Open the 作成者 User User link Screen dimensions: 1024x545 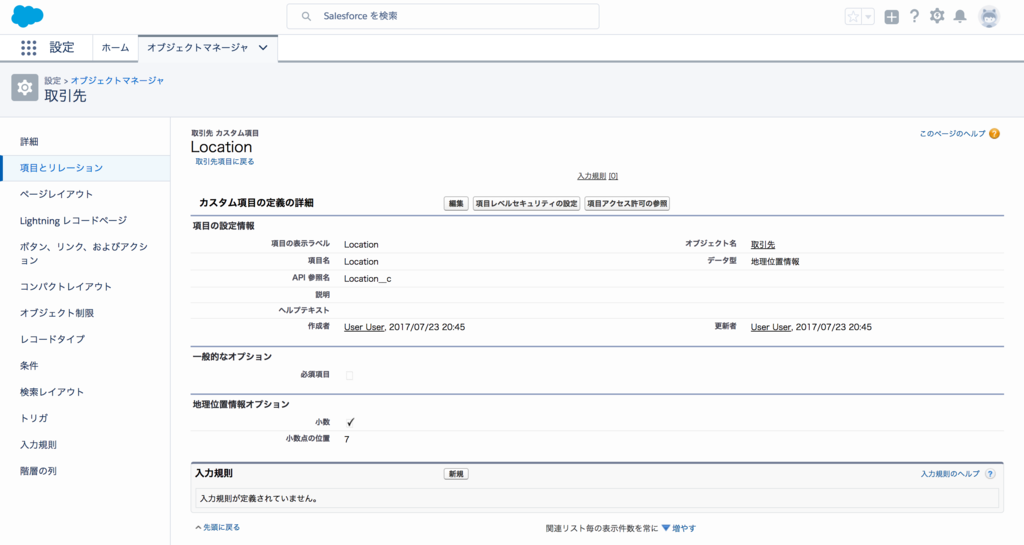(x=364, y=327)
